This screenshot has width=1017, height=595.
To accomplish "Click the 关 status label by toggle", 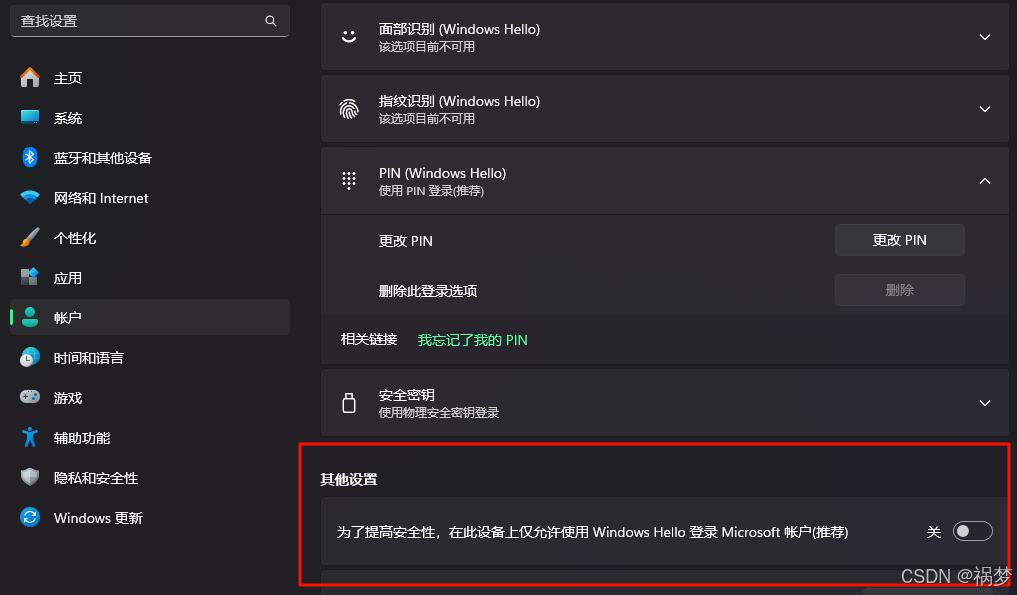I will tap(934, 532).
